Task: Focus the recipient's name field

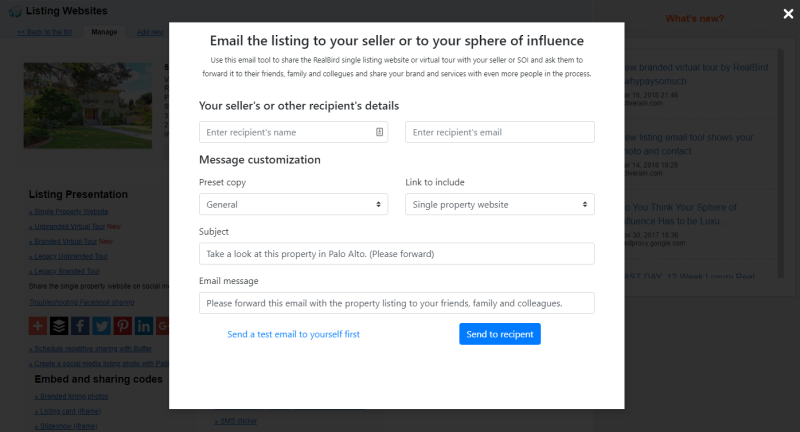Action: (286, 132)
